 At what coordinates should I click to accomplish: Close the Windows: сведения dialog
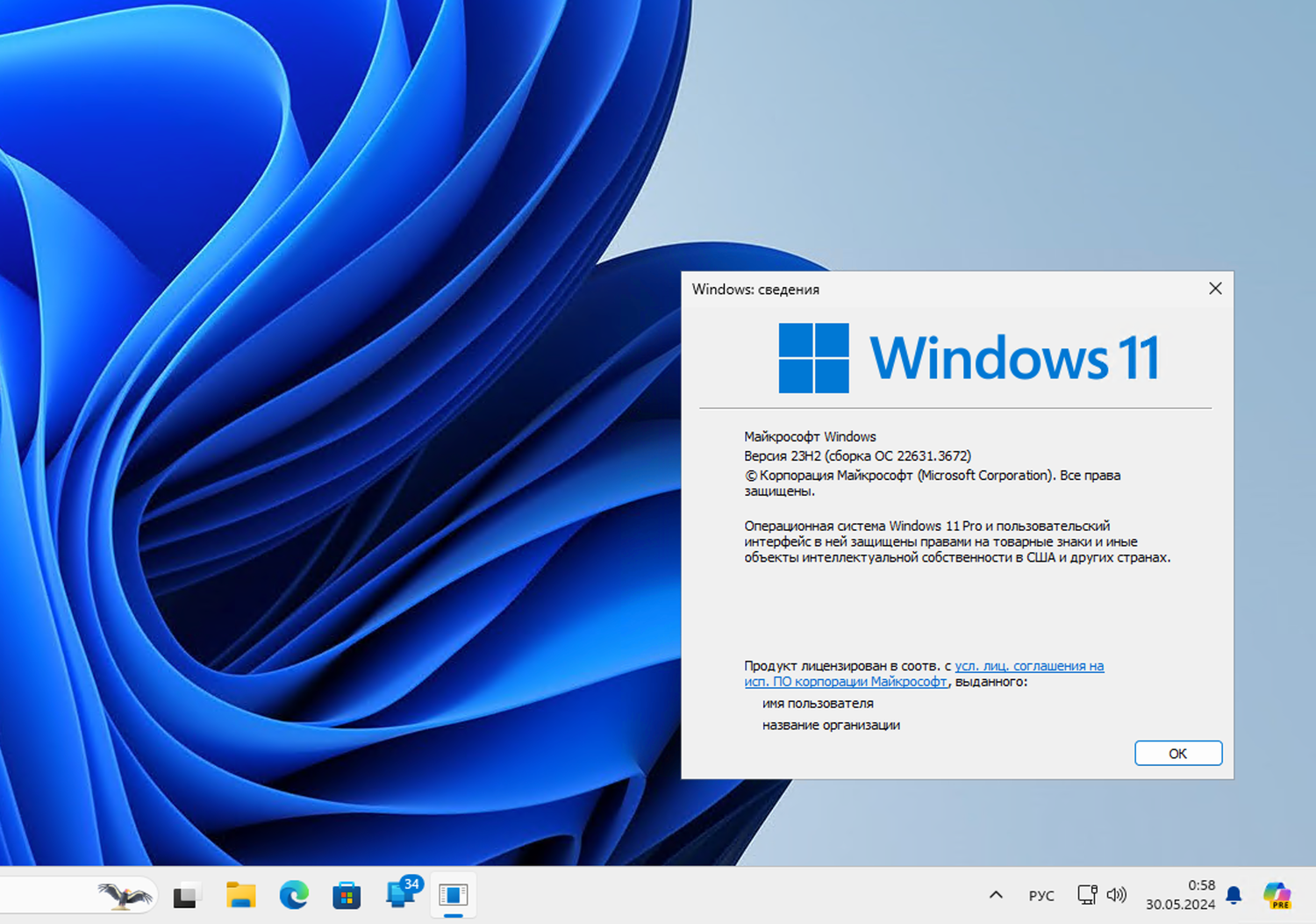tap(1215, 288)
